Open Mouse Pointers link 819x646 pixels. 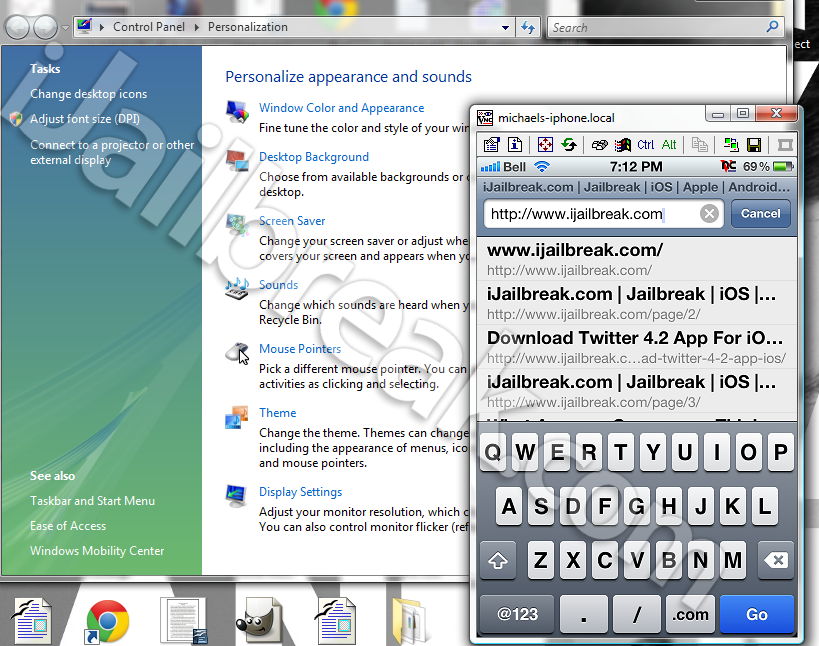300,349
